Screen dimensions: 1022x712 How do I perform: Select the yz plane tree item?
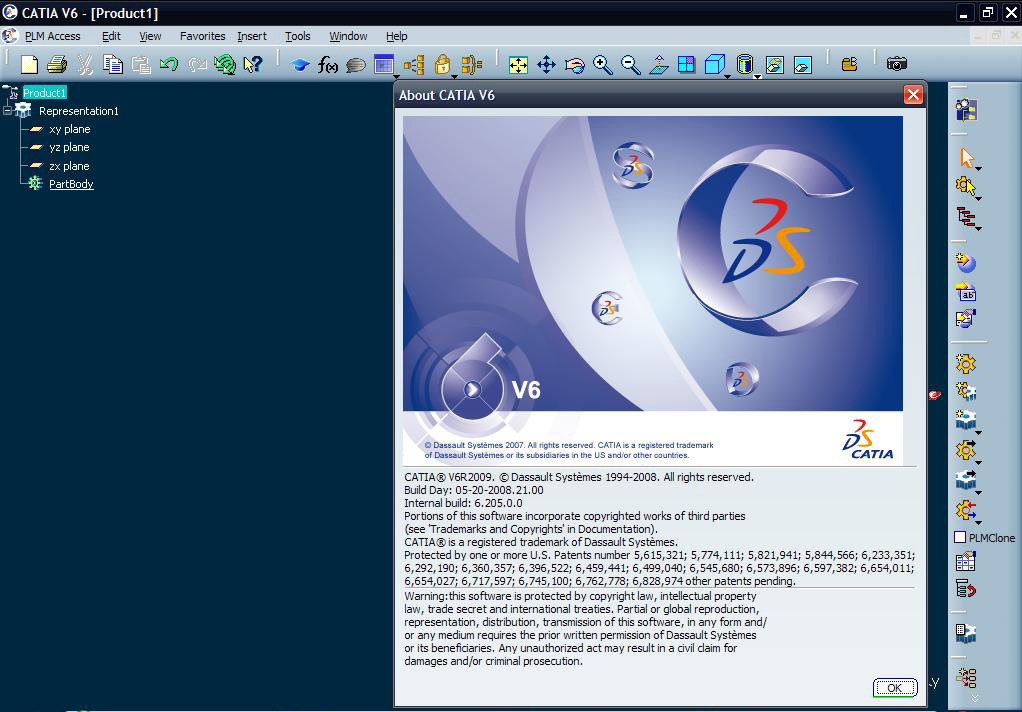click(69, 147)
